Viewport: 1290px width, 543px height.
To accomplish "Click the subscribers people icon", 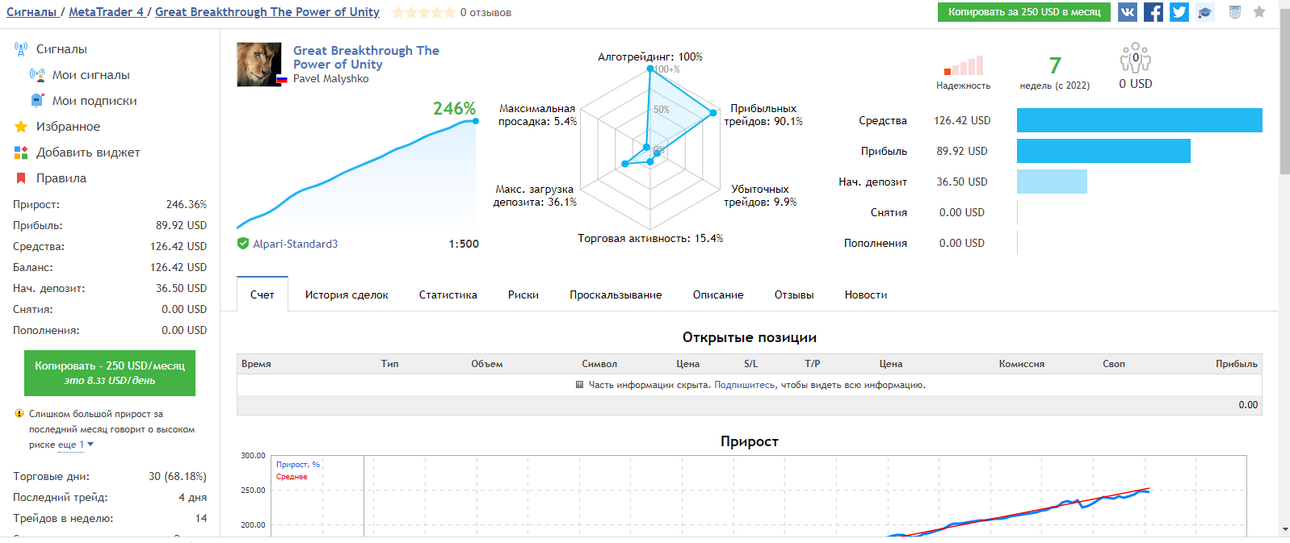I will pyautogui.click(x=1136, y=58).
